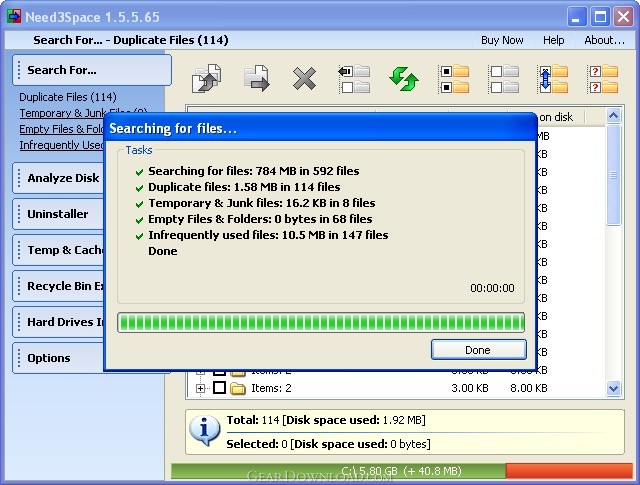Screen dimensions: 640x485
Task: Click the invert selection blue arrow icon
Action: pyautogui.click(x=553, y=79)
